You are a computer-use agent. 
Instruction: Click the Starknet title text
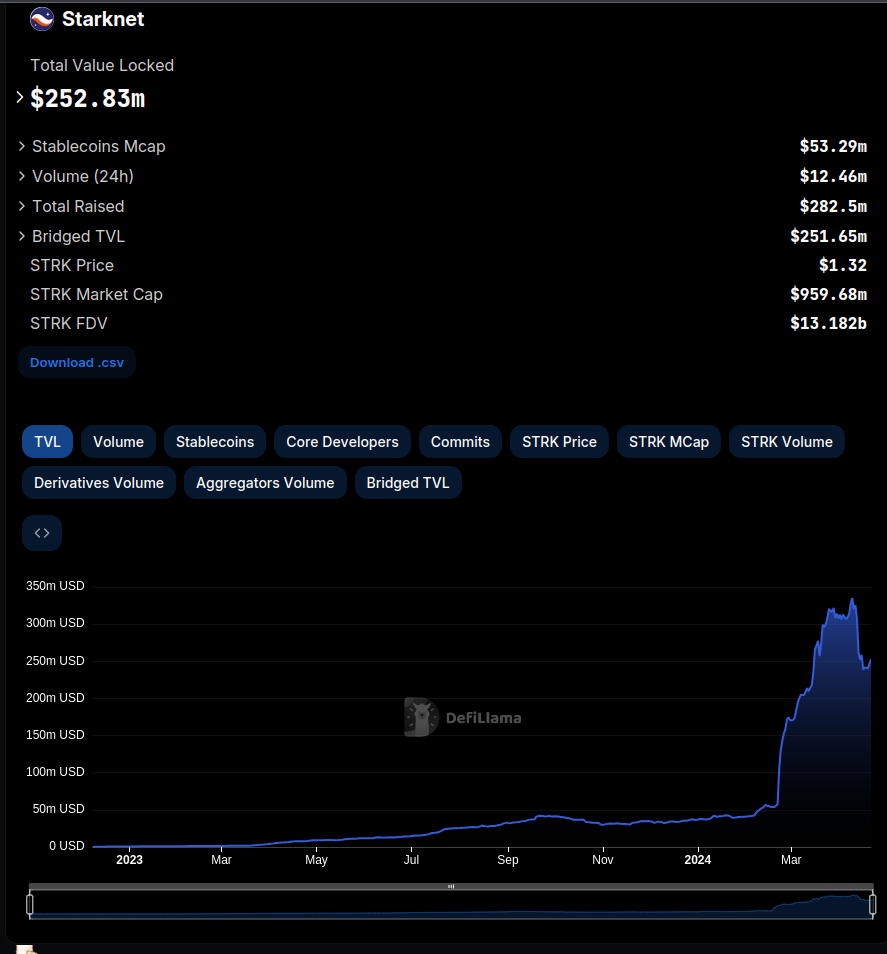pyautogui.click(x=103, y=19)
